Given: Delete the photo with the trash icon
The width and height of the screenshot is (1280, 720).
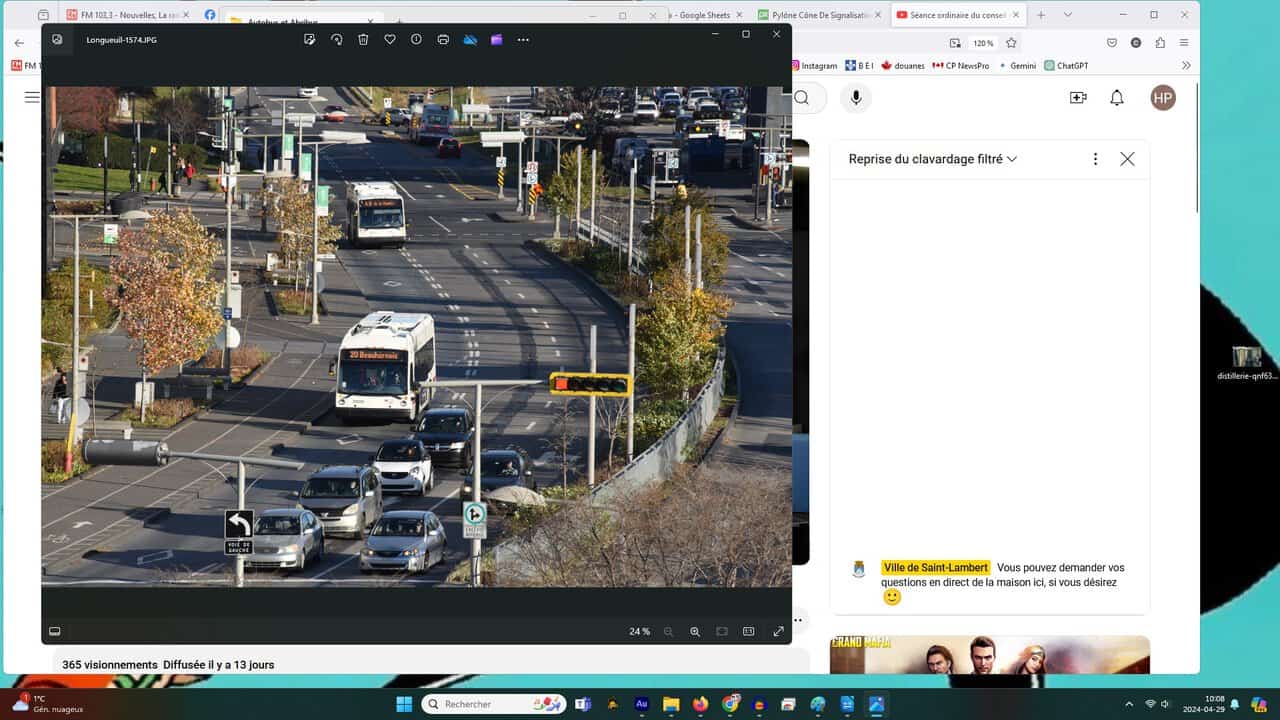Looking at the screenshot, I should tap(363, 39).
